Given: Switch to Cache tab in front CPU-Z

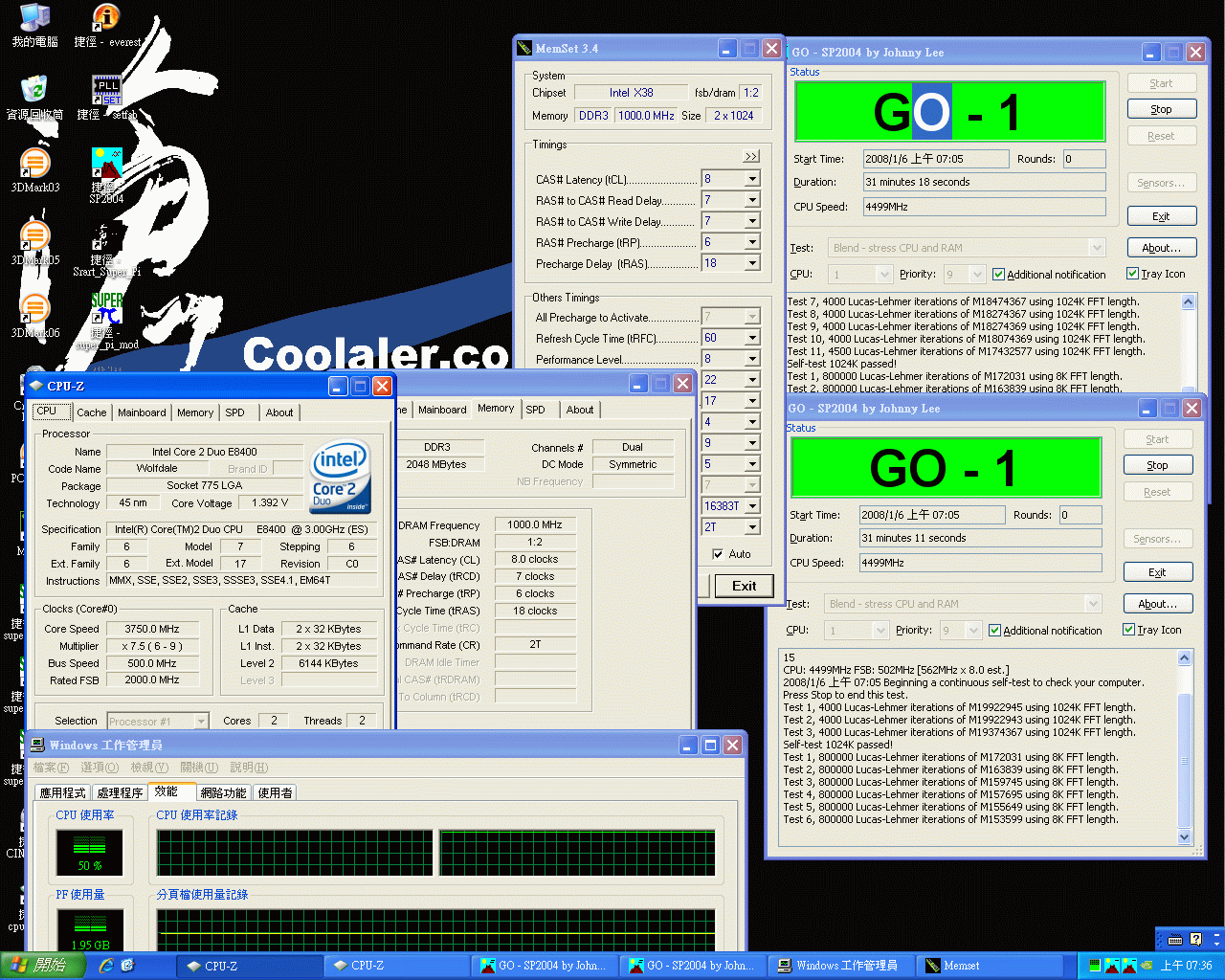Looking at the screenshot, I should [x=92, y=412].
